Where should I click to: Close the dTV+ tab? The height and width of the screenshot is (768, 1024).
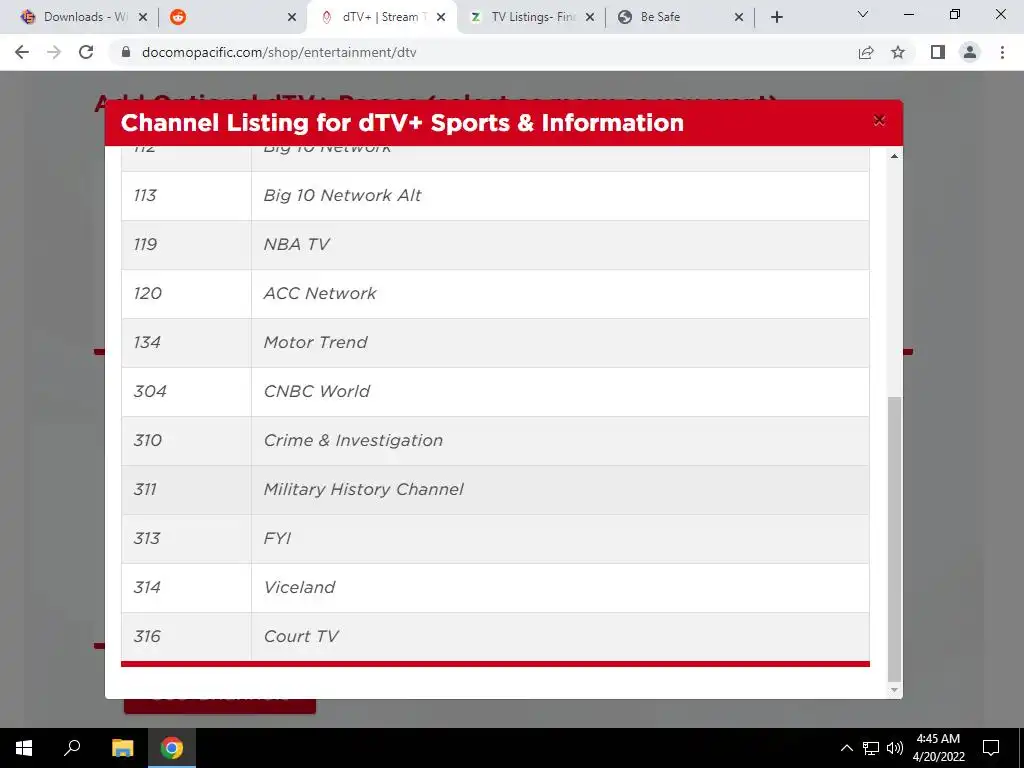tap(441, 18)
